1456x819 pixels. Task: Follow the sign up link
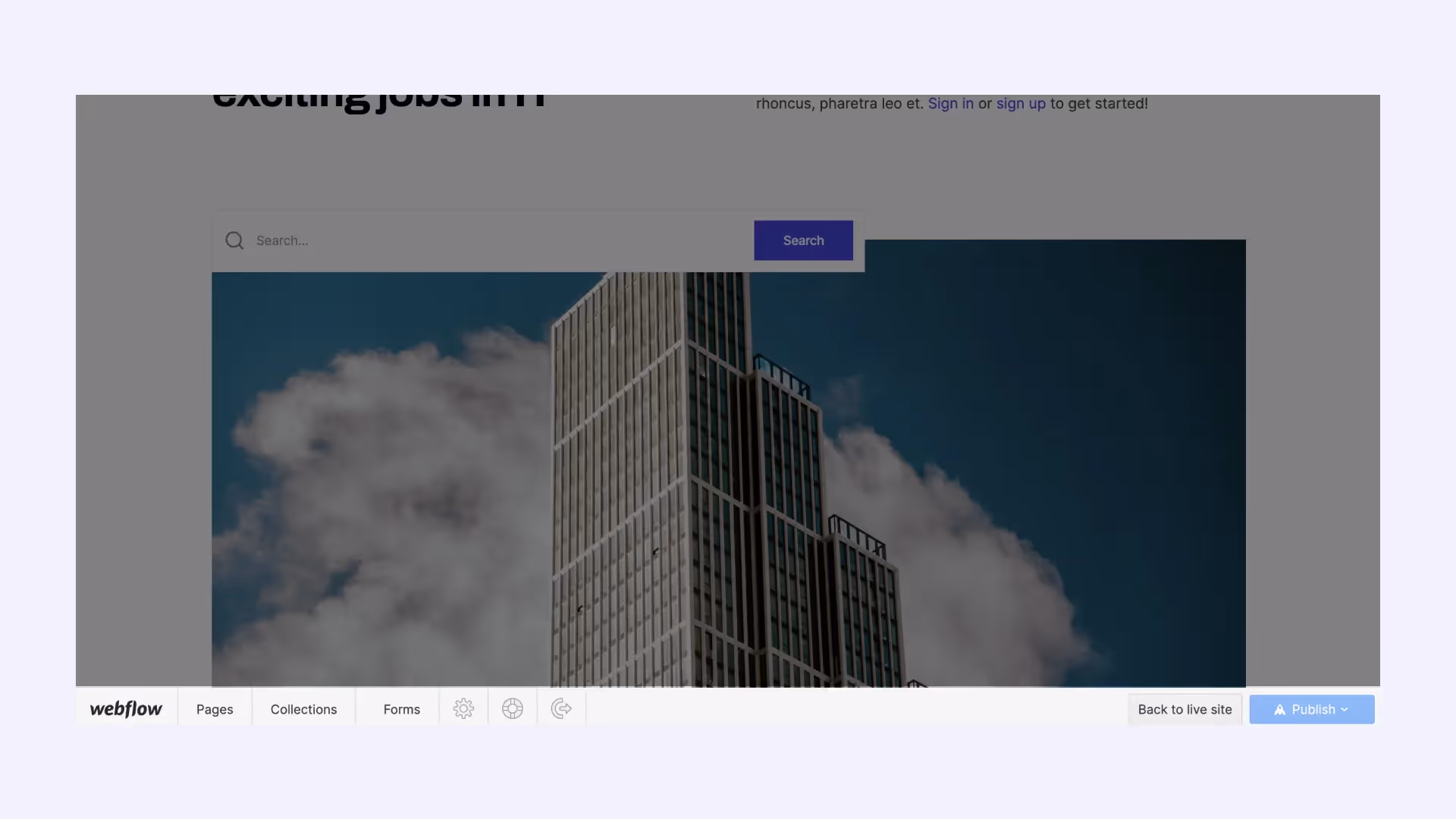click(1021, 104)
